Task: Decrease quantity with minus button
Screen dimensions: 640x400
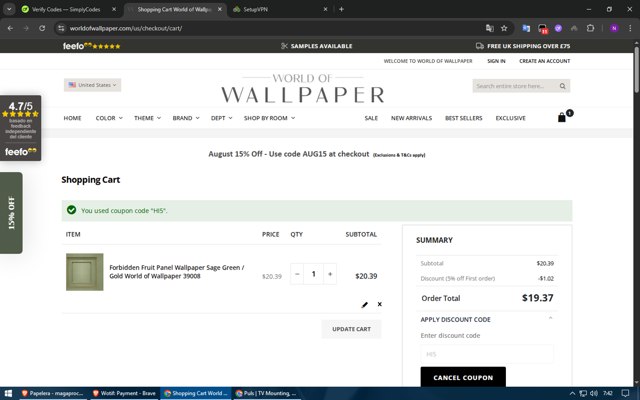Action: [297, 274]
